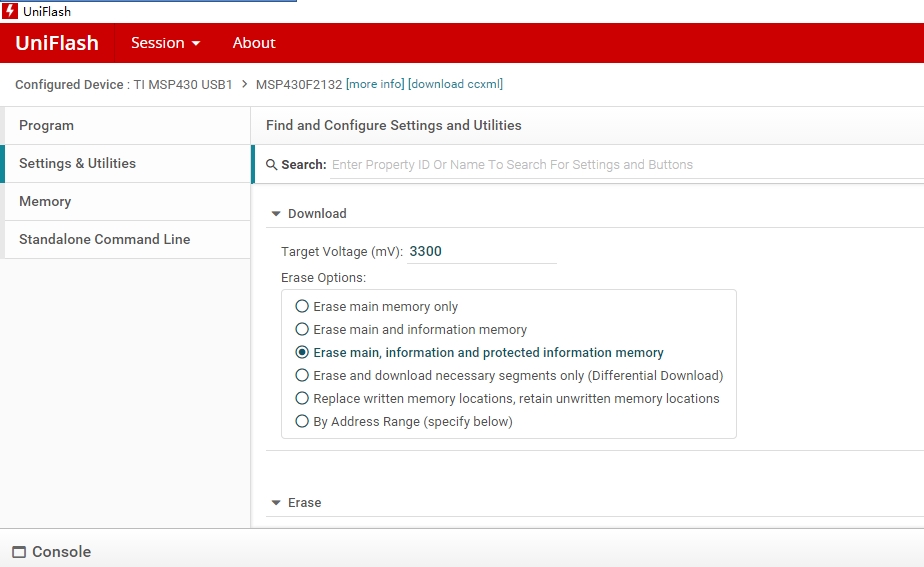Click the UniFlash lightning icon in title bar
The height and width of the screenshot is (567, 924).
point(11,11)
